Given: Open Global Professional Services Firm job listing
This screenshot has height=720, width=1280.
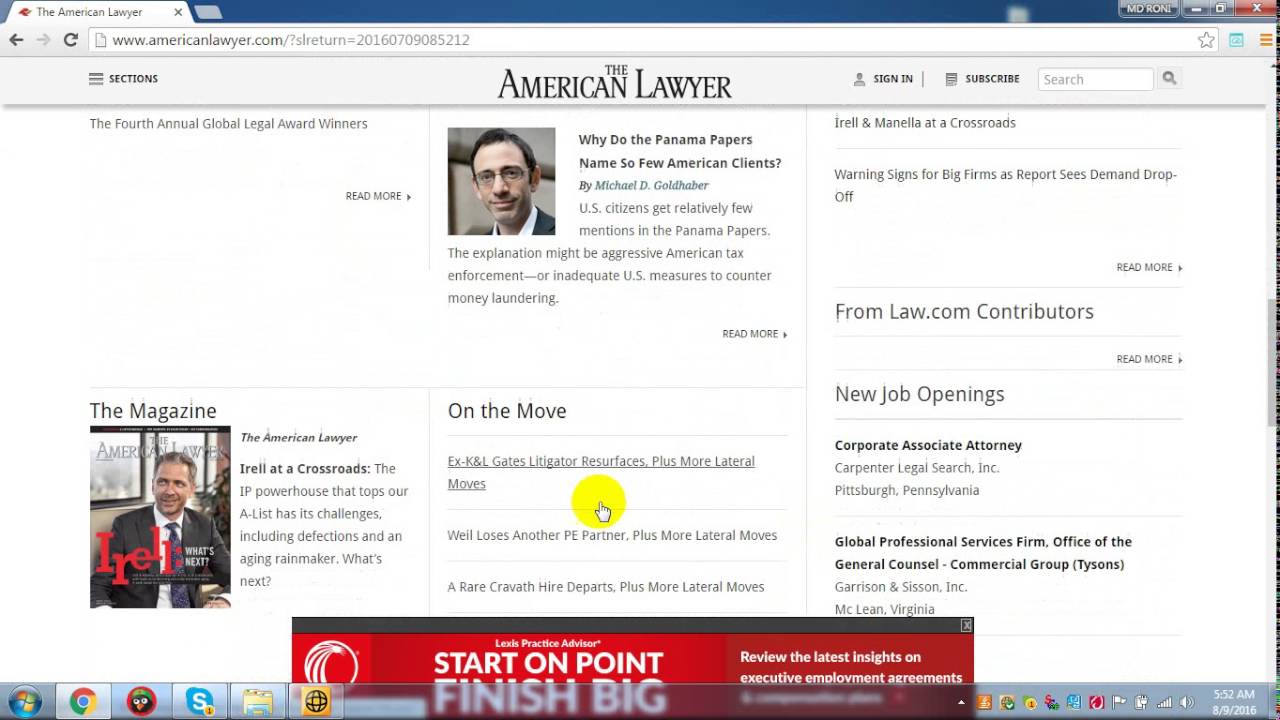Looking at the screenshot, I should [x=983, y=553].
